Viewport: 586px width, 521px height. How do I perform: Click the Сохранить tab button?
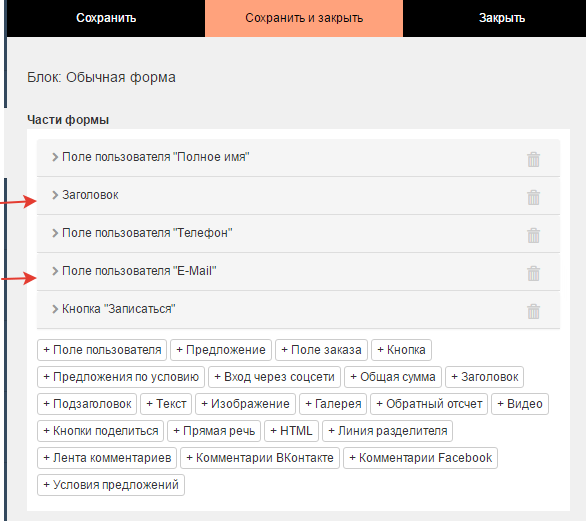click(x=106, y=18)
